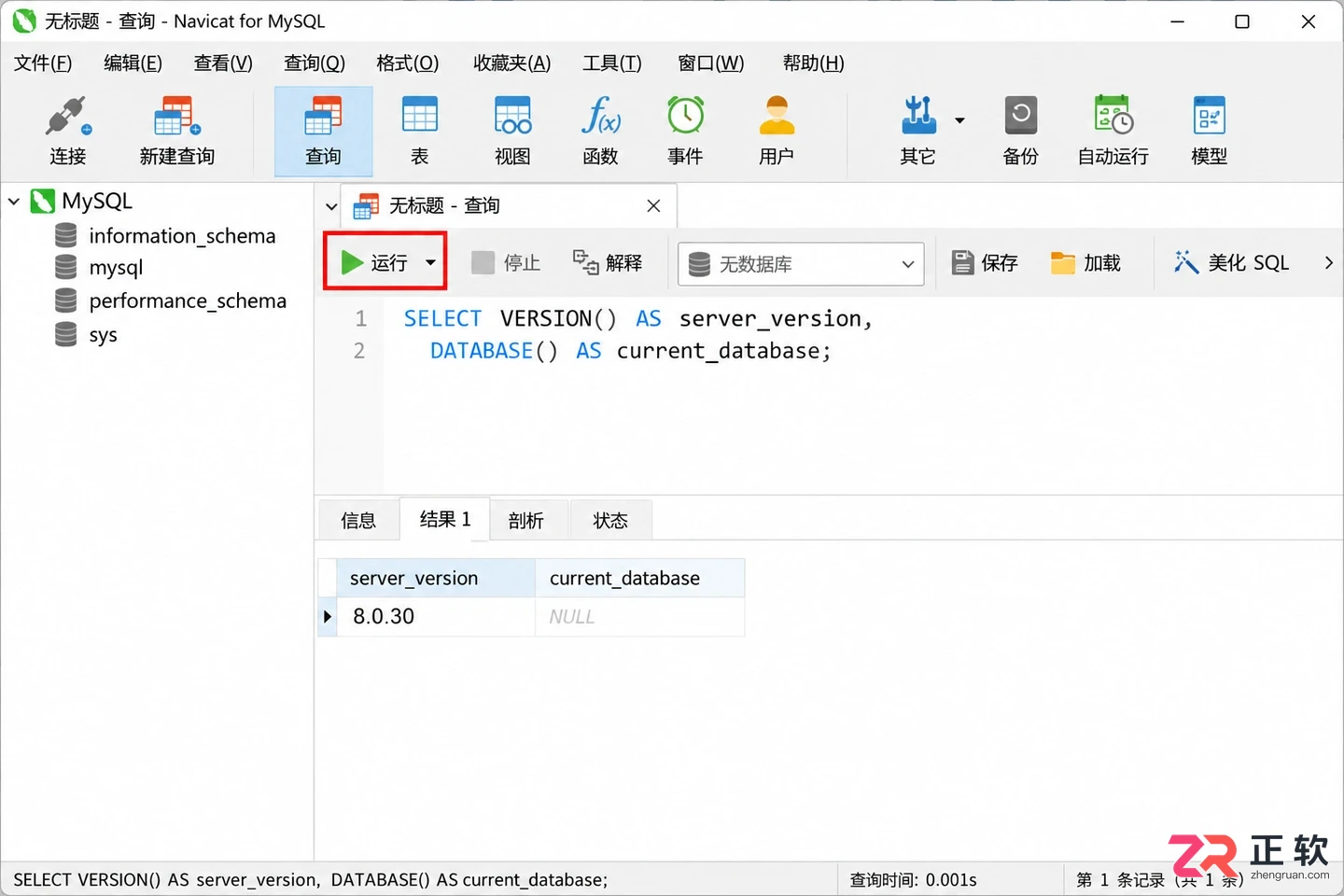
Task: Open the 文件(F) menu
Action: pos(43,63)
